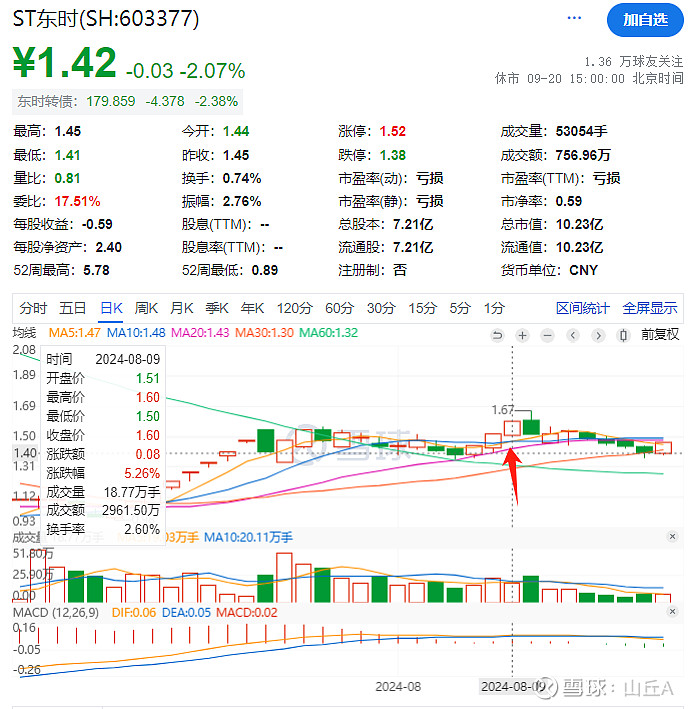Click the 换手 0.74% value

tap(241, 178)
